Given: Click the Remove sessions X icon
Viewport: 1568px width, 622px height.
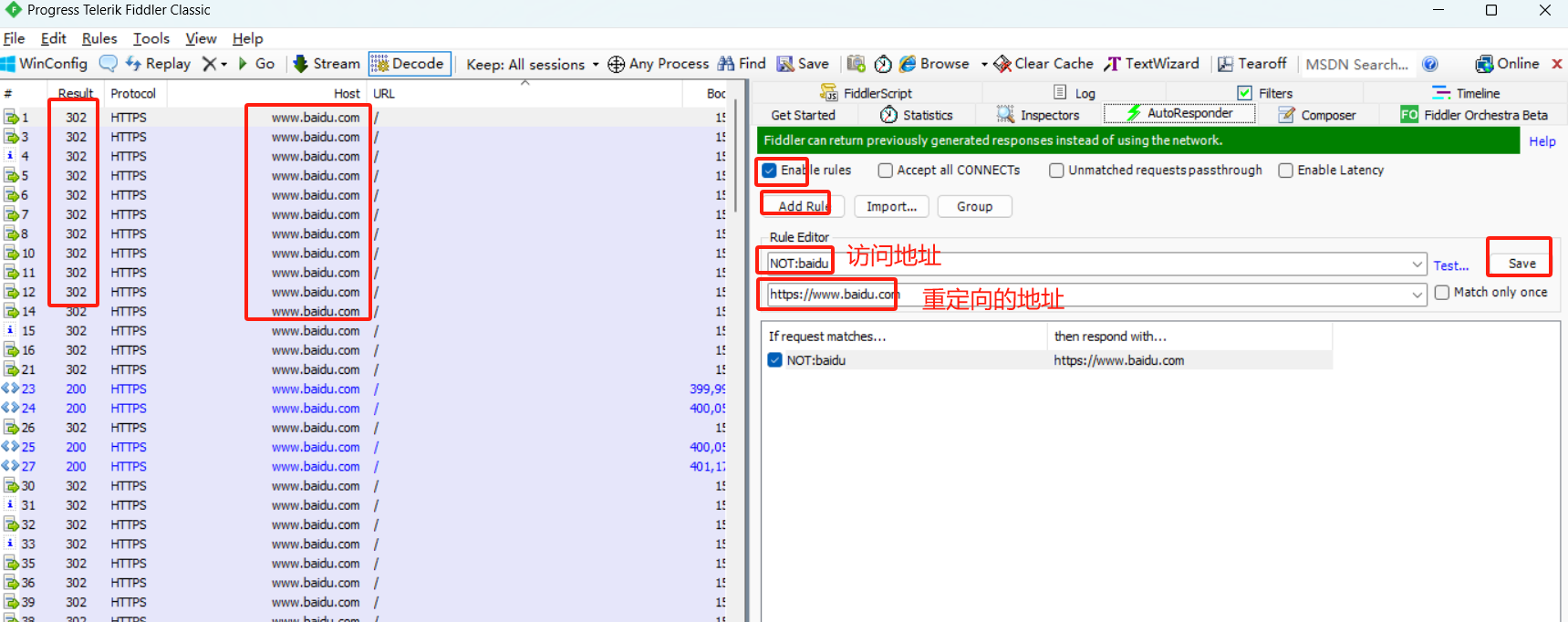Looking at the screenshot, I should [x=209, y=64].
